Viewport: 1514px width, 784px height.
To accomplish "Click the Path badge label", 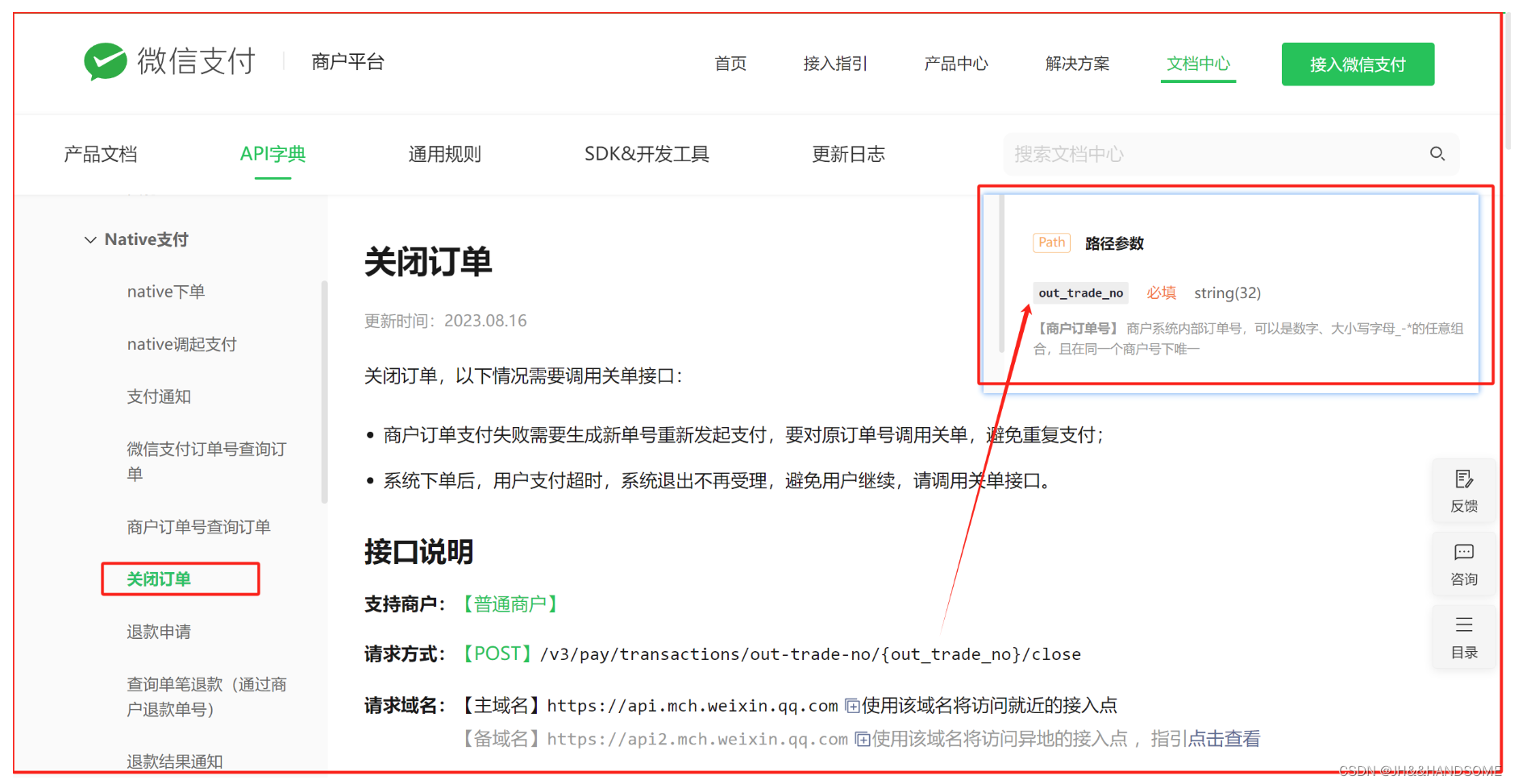I will tap(1051, 243).
